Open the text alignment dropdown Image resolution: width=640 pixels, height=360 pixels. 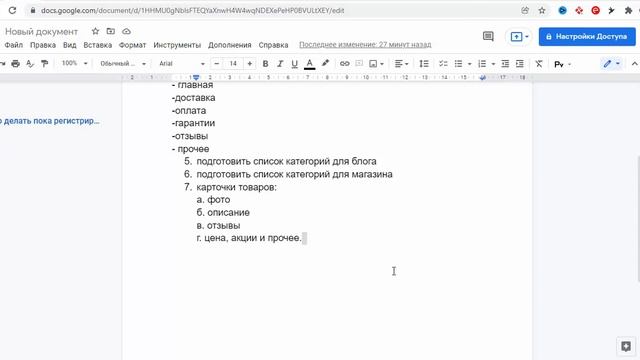click(402, 64)
